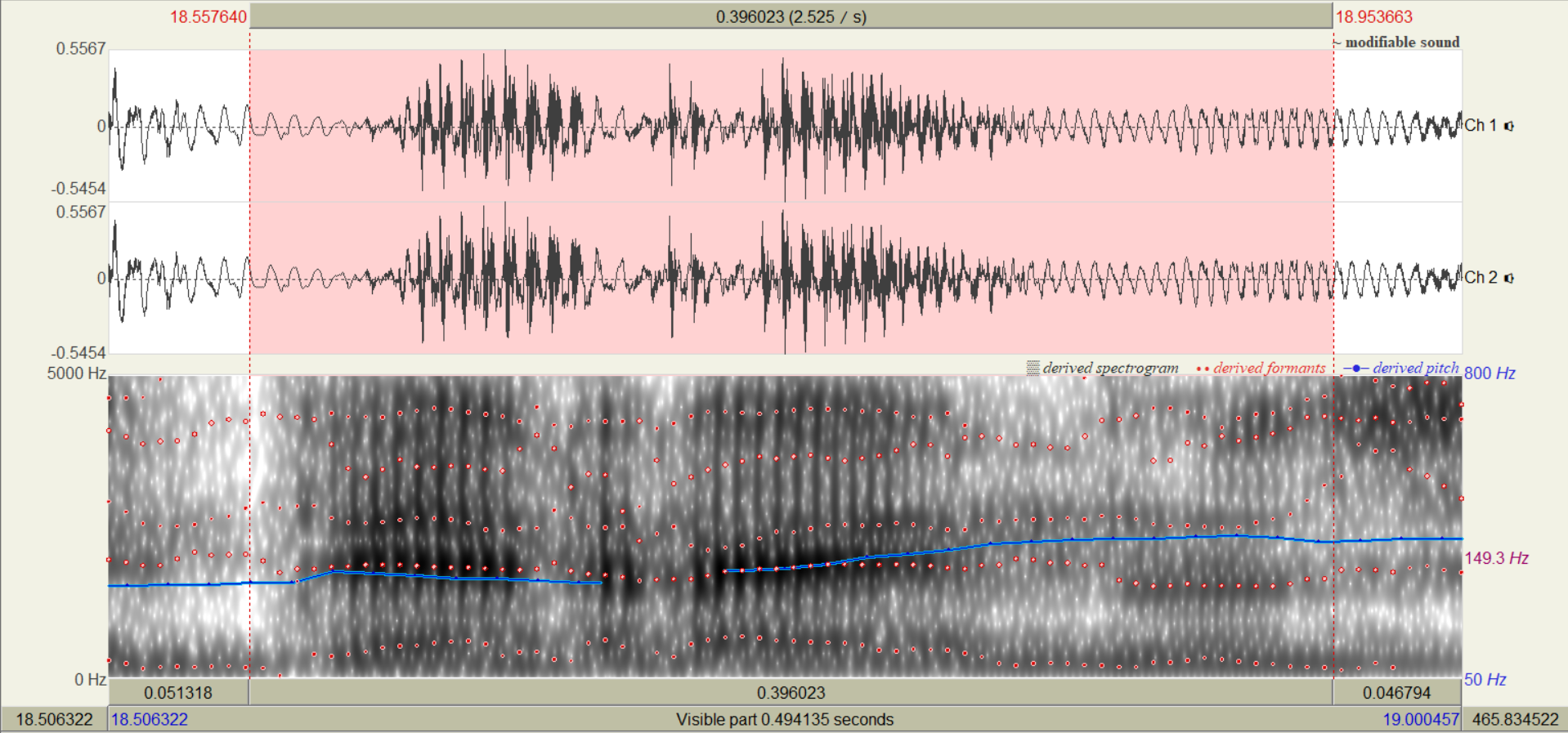
Task: Click the selection start time 18.557640
Action: click(208, 17)
